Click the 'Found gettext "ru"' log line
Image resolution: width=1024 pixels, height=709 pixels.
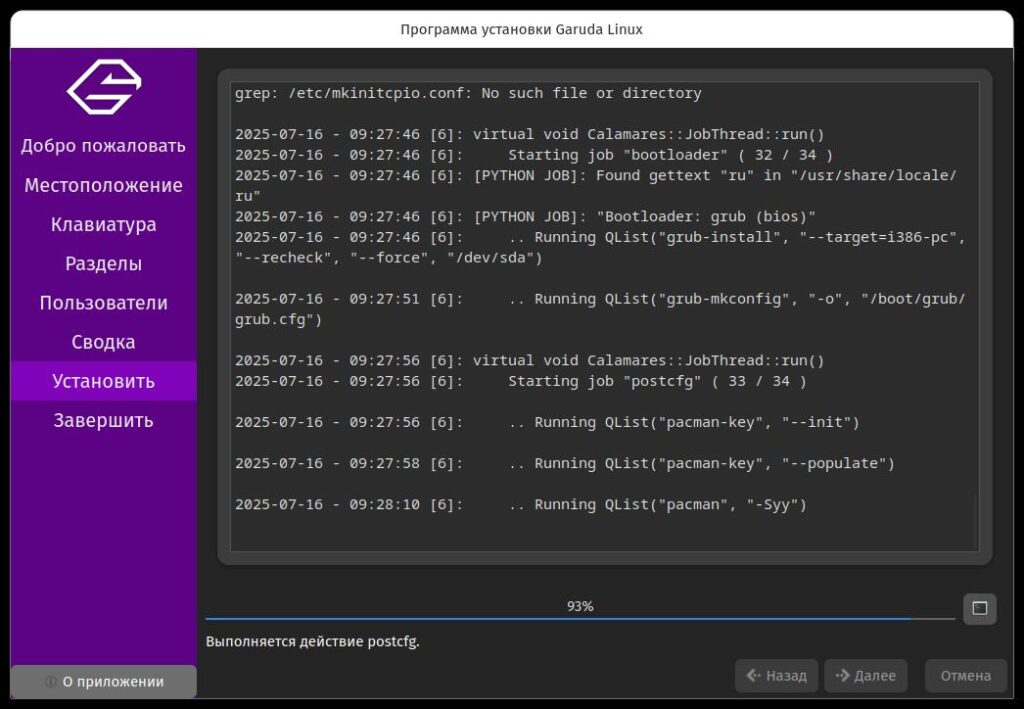point(596,185)
